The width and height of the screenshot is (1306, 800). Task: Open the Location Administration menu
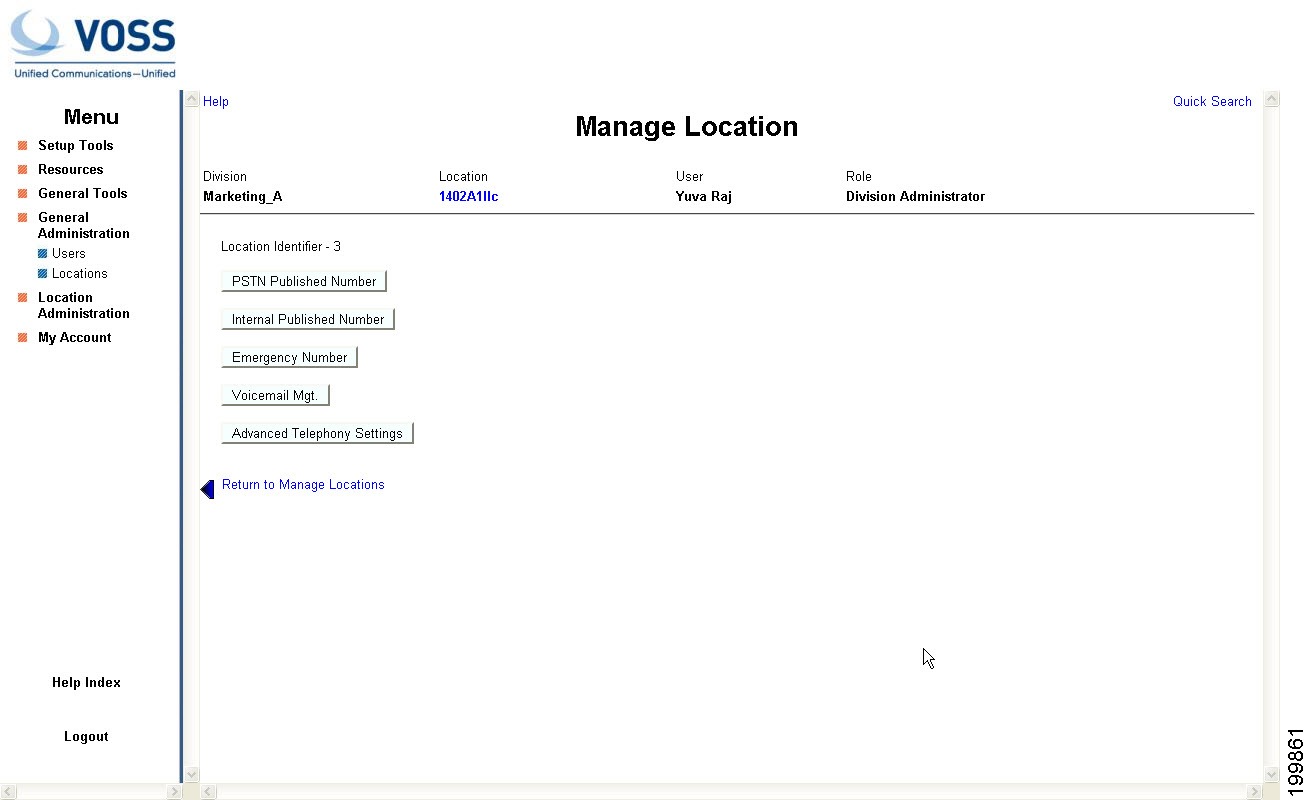point(84,306)
